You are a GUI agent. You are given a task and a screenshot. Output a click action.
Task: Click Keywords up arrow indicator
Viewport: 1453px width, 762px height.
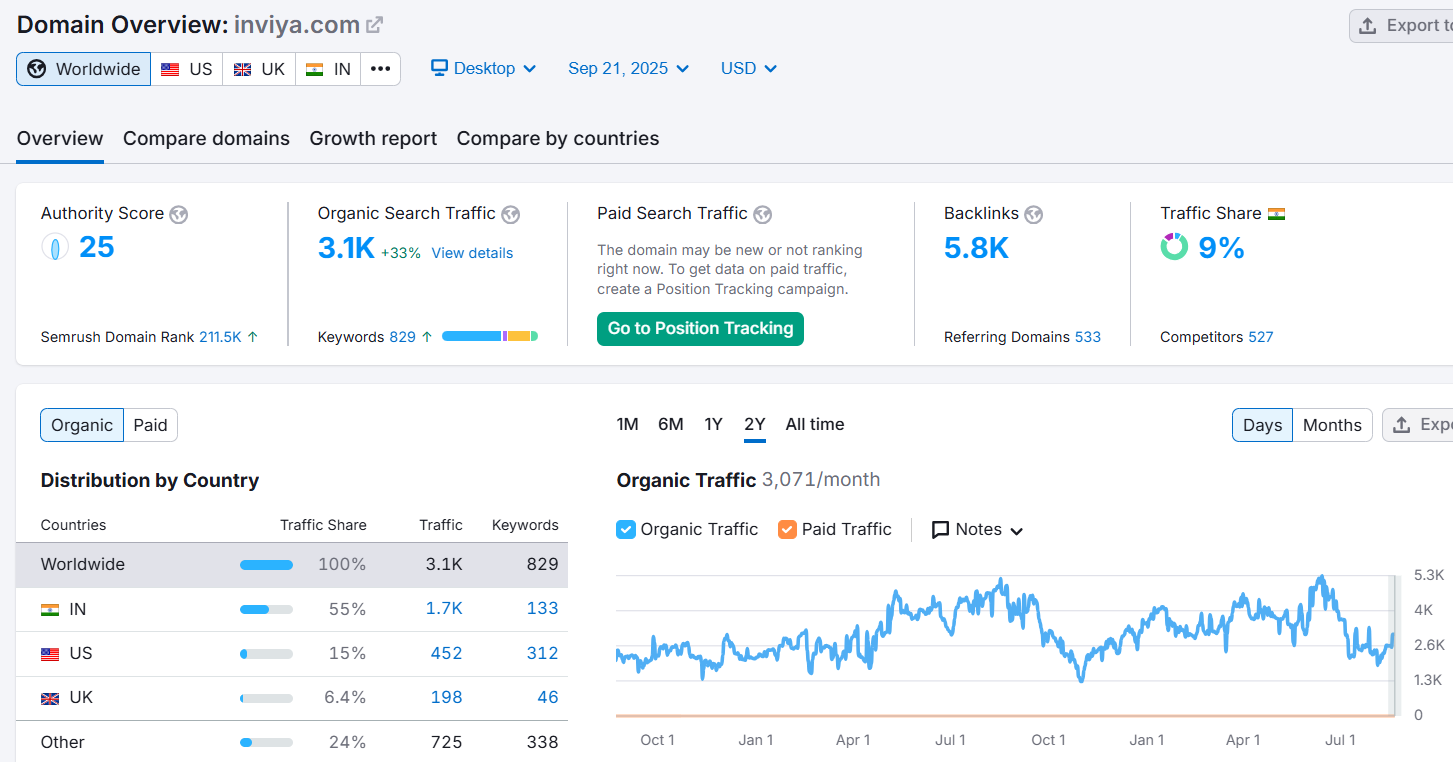[x=427, y=337]
